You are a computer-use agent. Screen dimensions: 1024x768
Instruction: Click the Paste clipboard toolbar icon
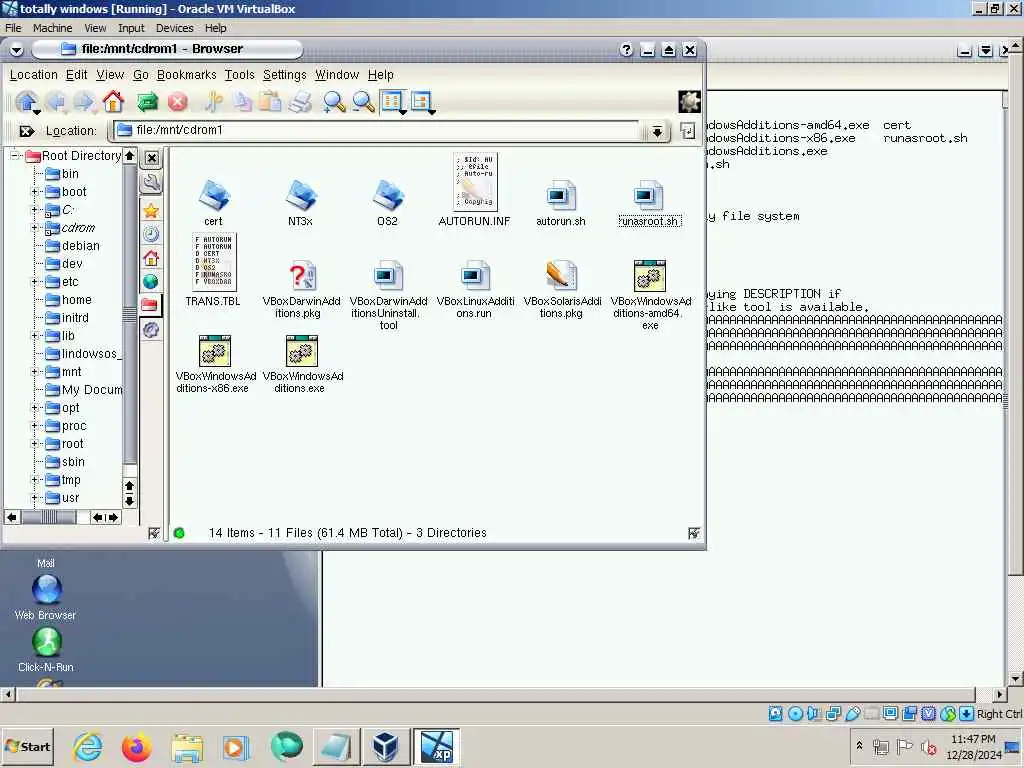click(x=270, y=102)
